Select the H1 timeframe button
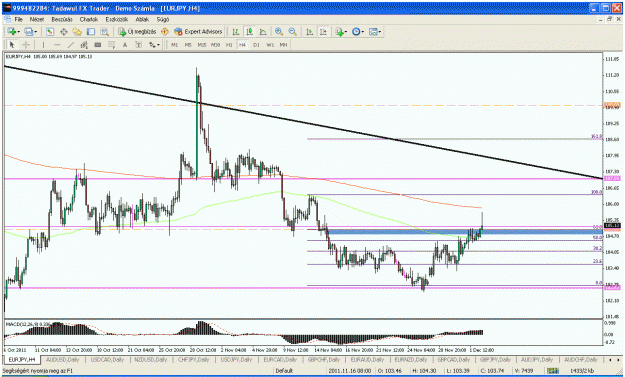Viewport: 625px width, 377px height. 229,45
